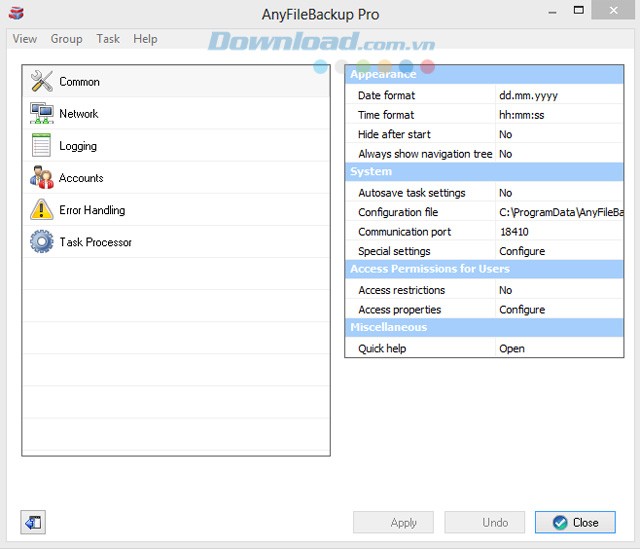This screenshot has height=549, width=640.
Task: Maximize the AnyFileBackup Pro window
Action: pyautogui.click(x=578, y=11)
